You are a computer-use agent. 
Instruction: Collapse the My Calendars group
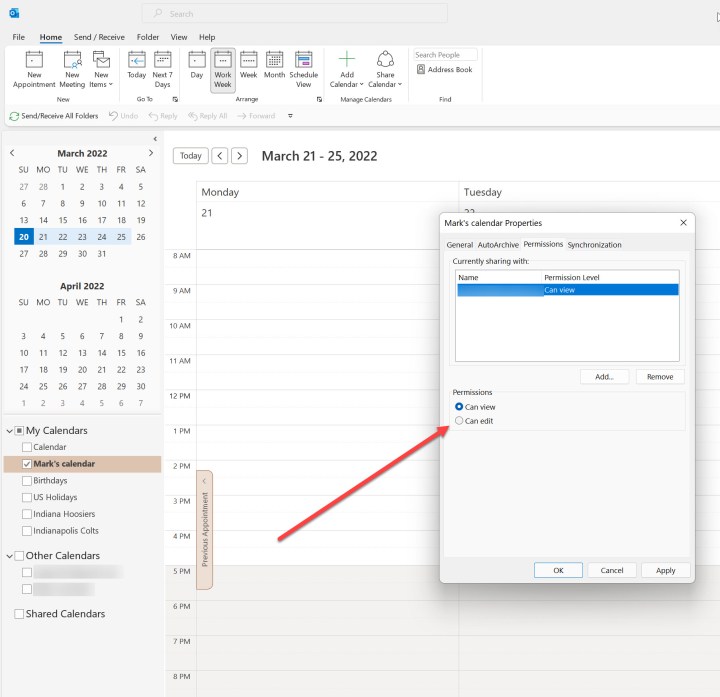click(x=9, y=431)
